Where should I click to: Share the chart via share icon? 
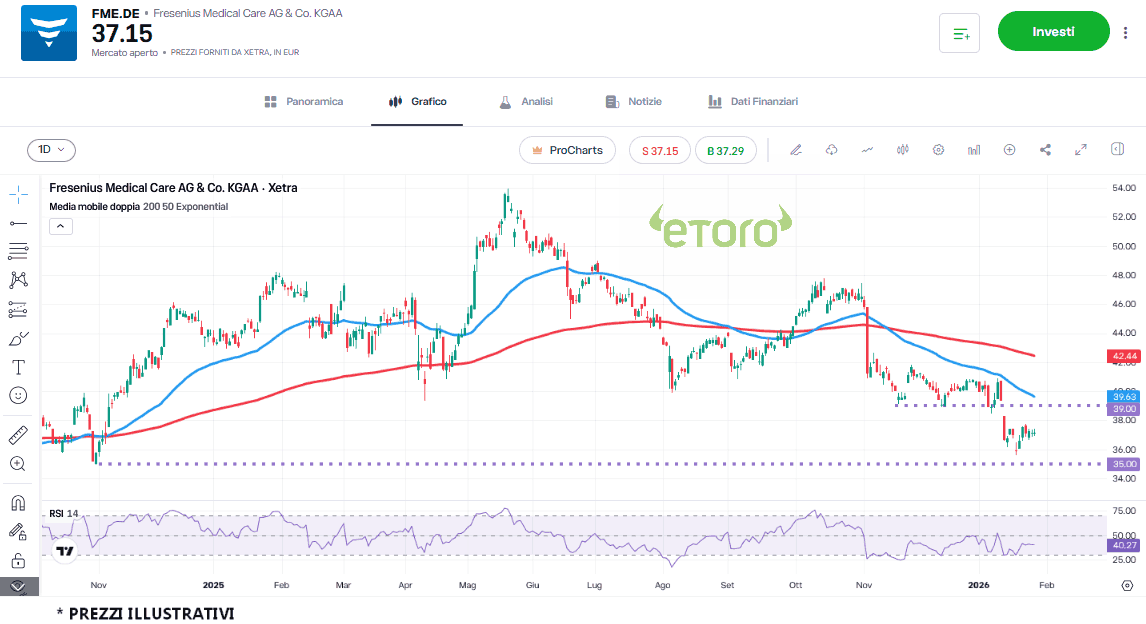tap(1045, 150)
